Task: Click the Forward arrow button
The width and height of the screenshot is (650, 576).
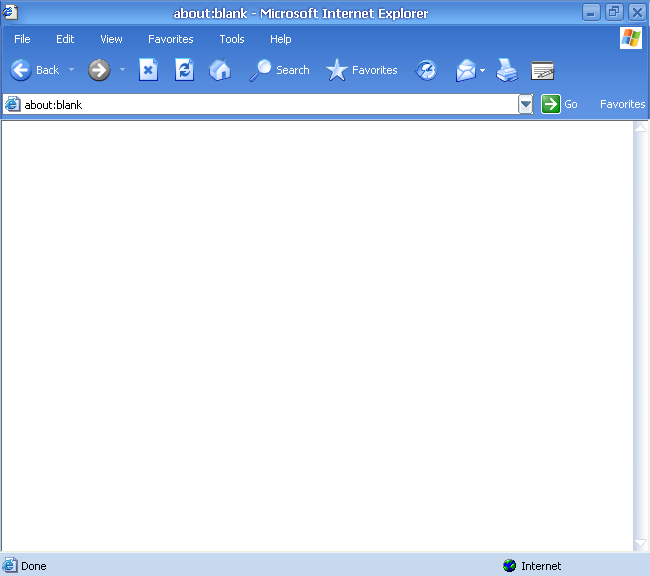Action: pos(99,70)
